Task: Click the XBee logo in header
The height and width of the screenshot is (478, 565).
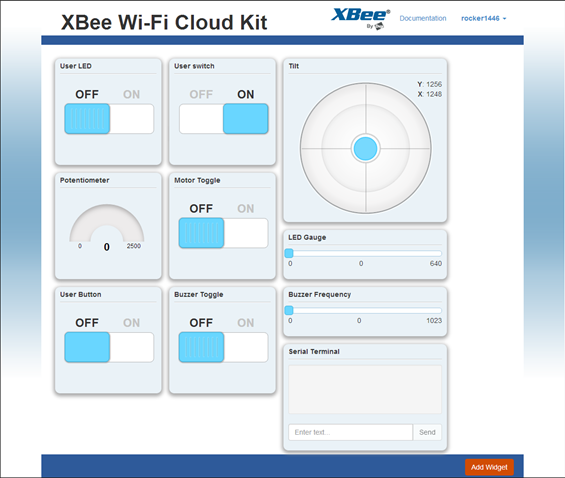Action: tap(360, 18)
